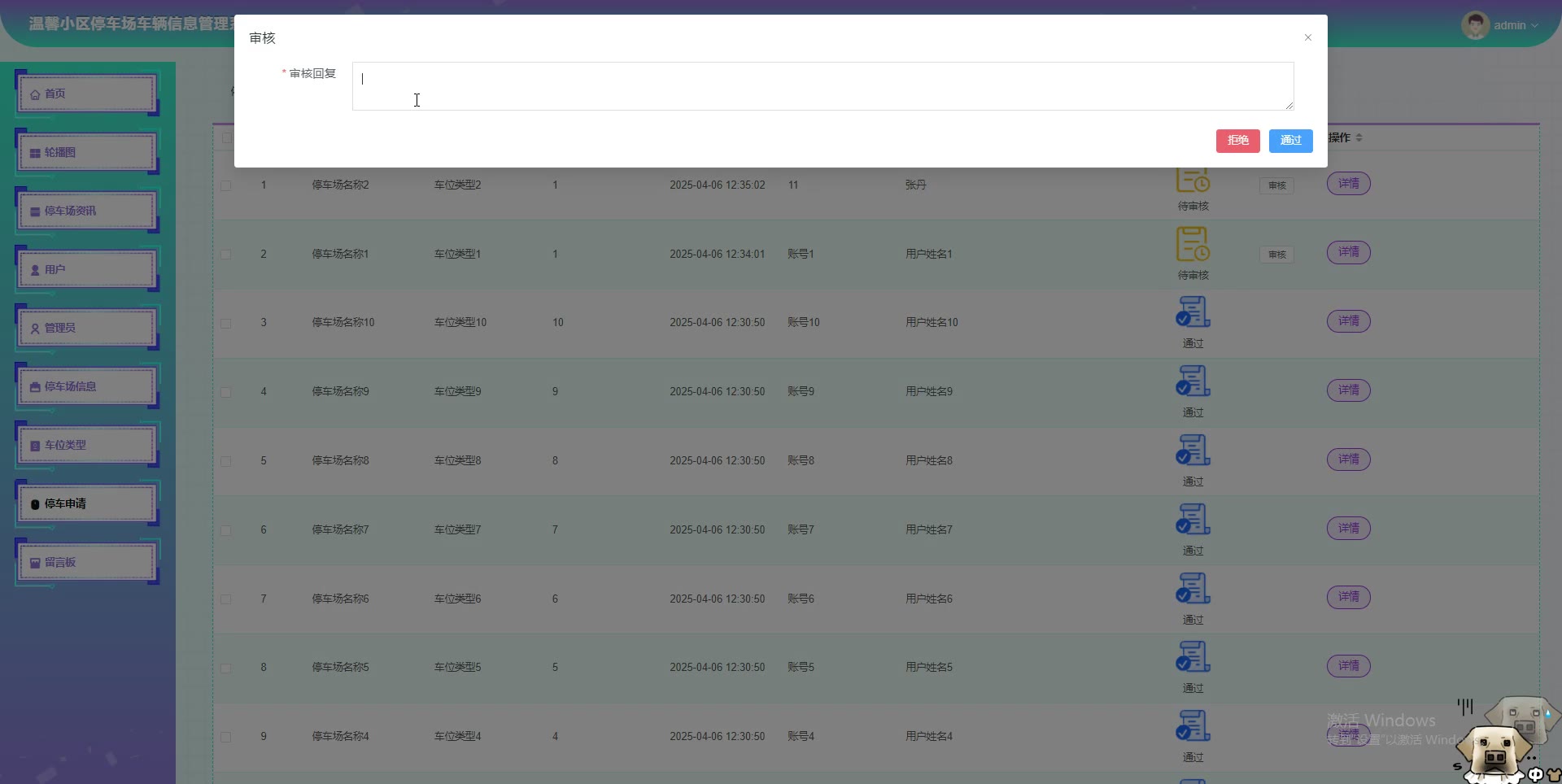Click the home icon beside 首页
Image resolution: width=1562 pixels, height=784 pixels.
(x=35, y=94)
